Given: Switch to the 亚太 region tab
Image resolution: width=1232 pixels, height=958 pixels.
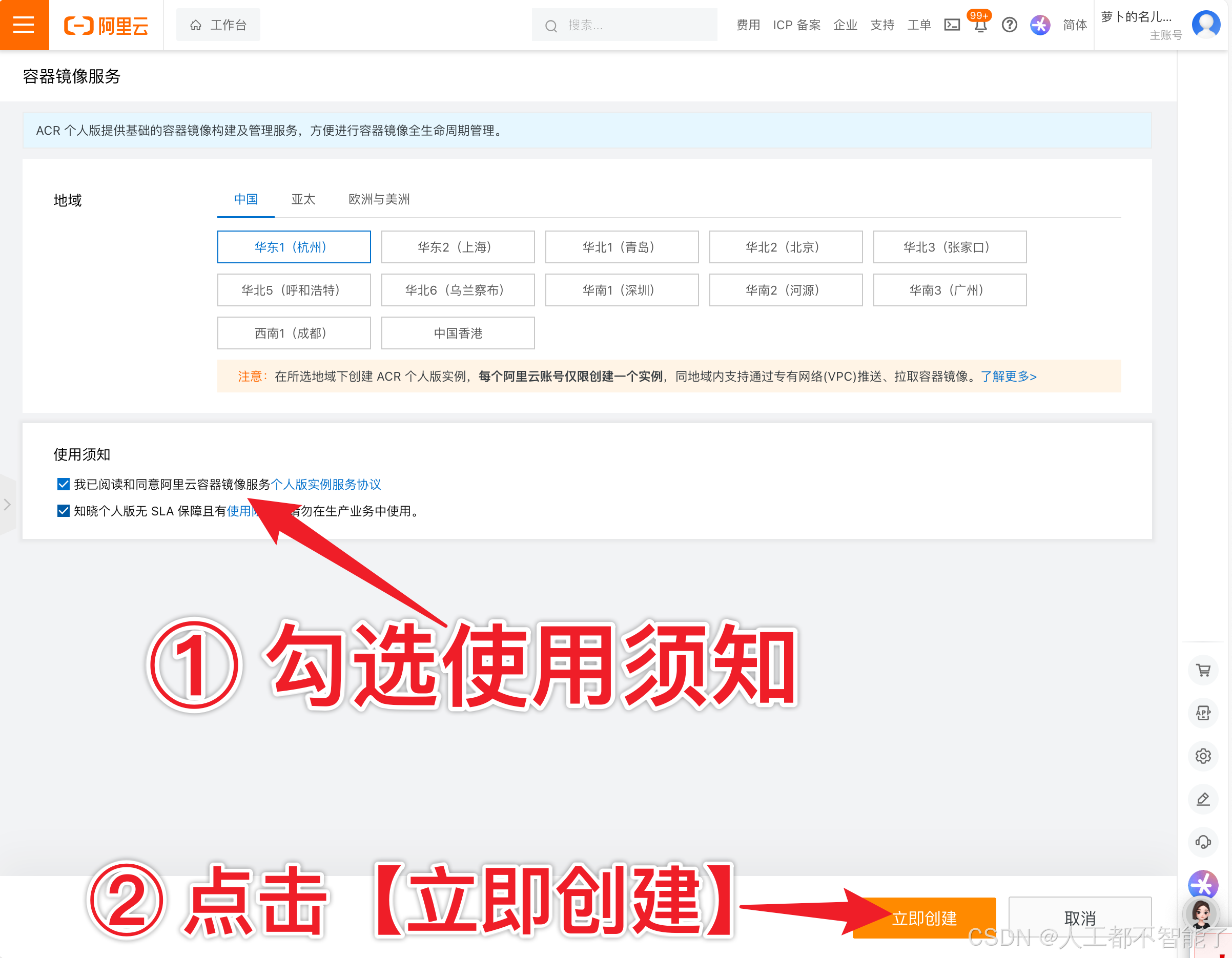Looking at the screenshot, I should pyautogui.click(x=303, y=199).
